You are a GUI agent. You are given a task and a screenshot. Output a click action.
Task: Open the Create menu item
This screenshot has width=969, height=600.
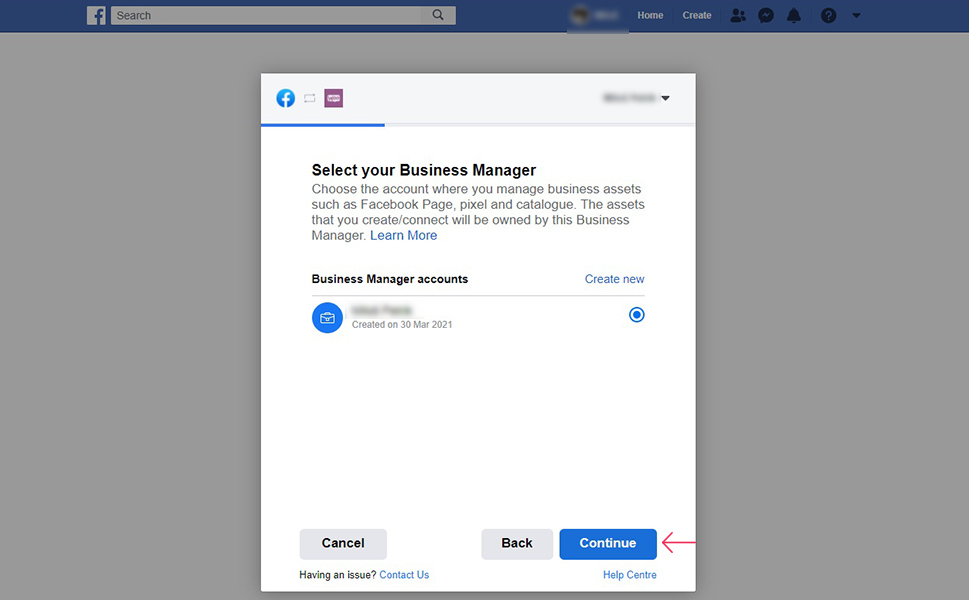pyautogui.click(x=696, y=15)
